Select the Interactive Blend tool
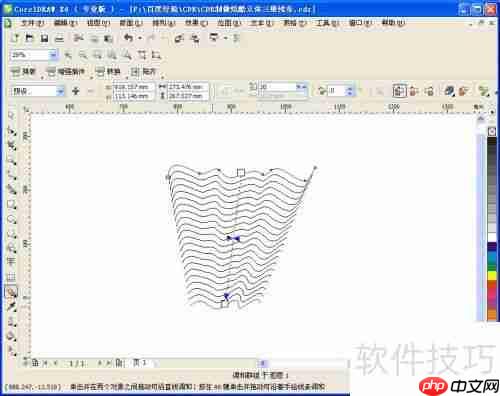 (11, 292)
